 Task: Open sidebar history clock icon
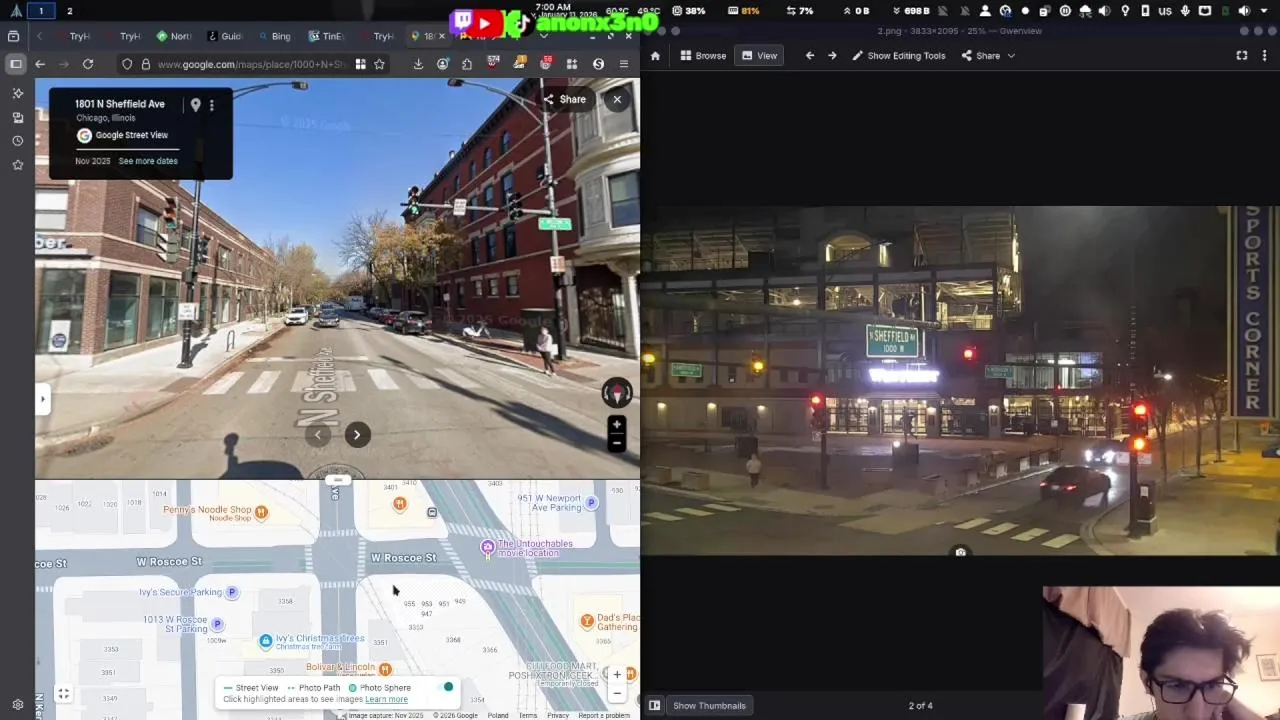(17, 141)
